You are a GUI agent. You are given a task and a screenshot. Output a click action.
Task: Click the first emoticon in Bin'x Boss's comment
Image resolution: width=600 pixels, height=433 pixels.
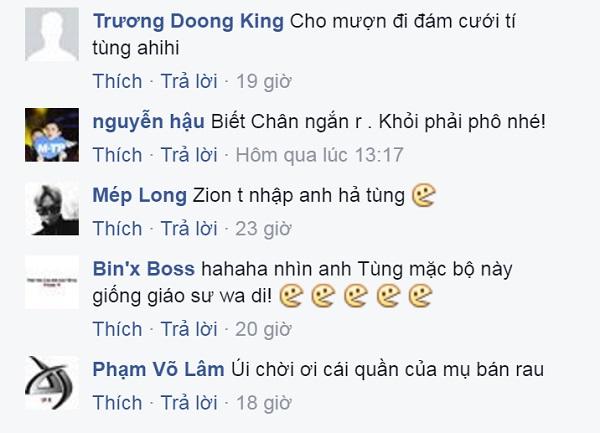[292, 296]
